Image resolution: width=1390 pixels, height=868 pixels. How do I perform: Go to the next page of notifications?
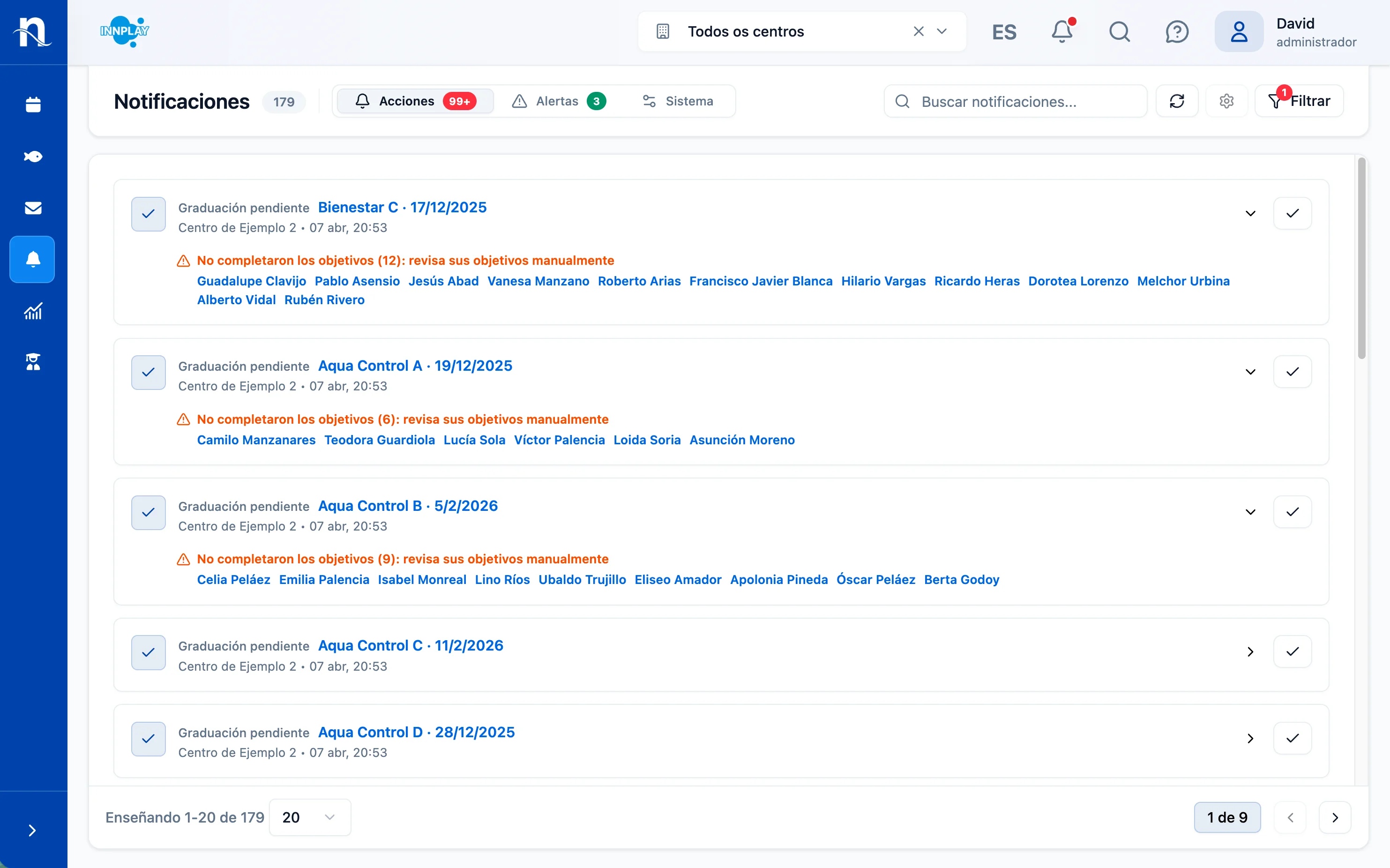(x=1336, y=817)
